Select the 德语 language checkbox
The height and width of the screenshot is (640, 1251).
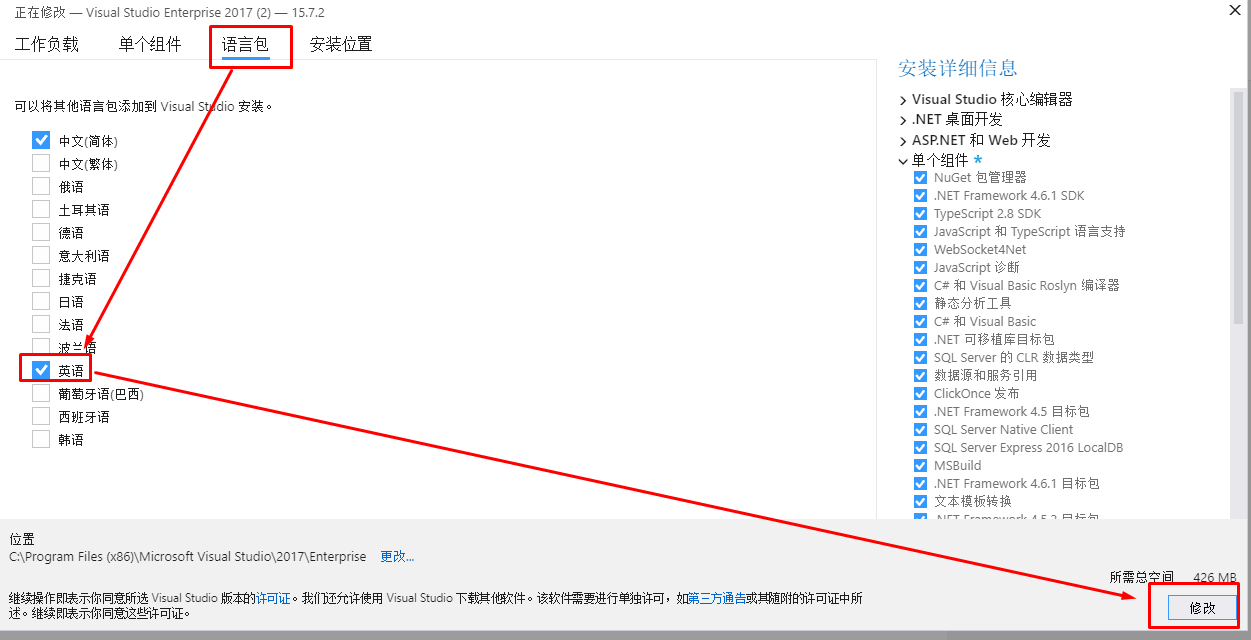pyautogui.click(x=41, y=232)
